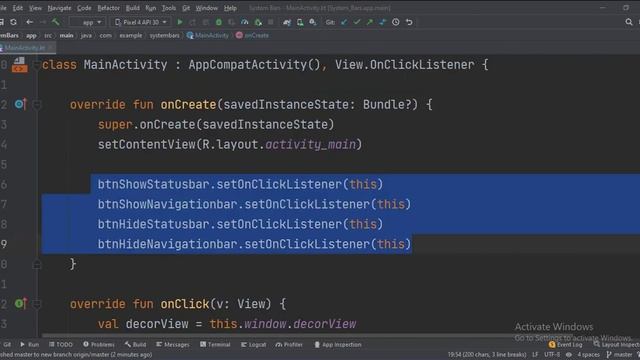This screenshot has width=640, height=360.
Task: Open the TODO tool window
Action: 60,344
